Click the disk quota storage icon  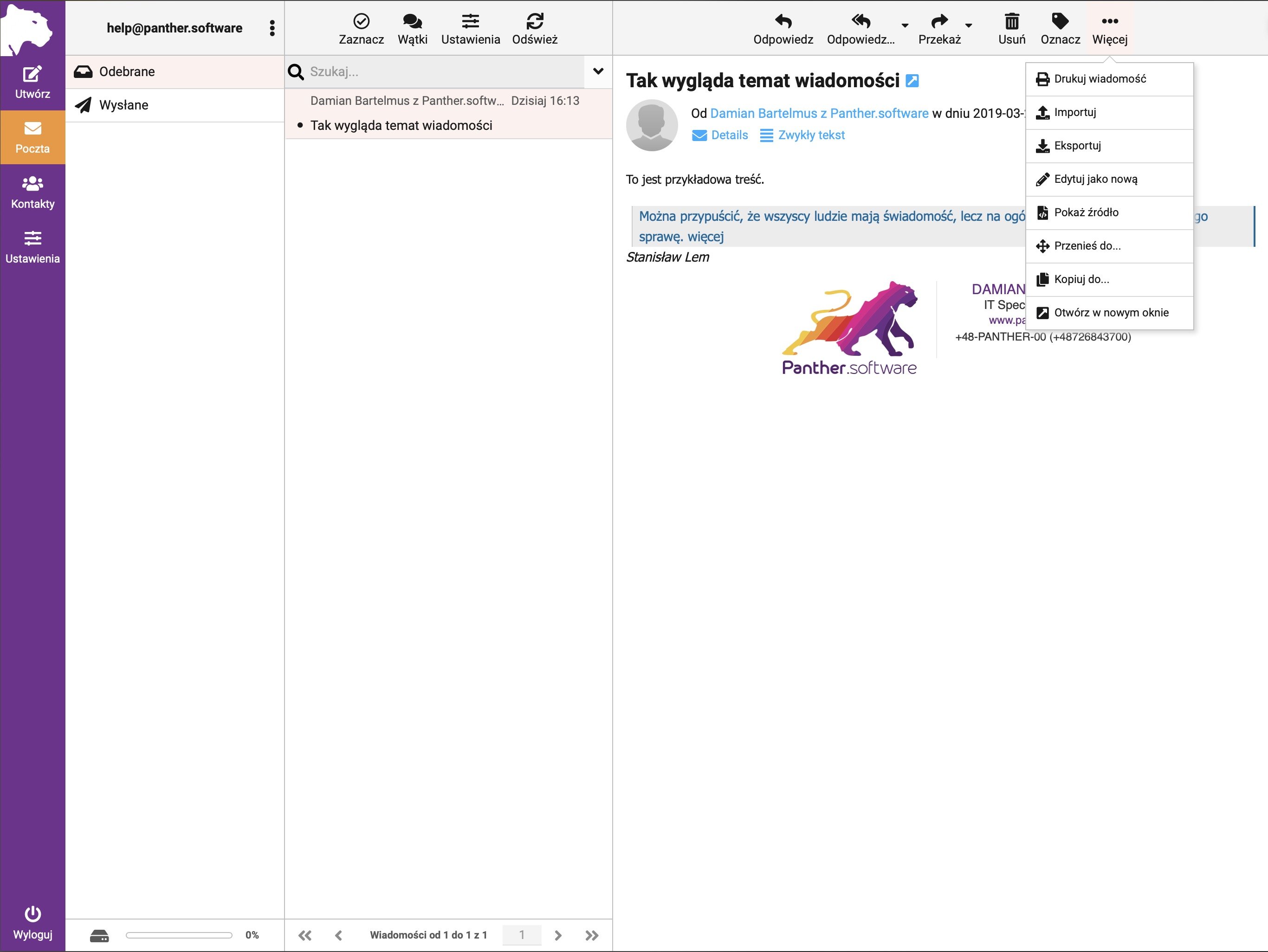[99, 935]
